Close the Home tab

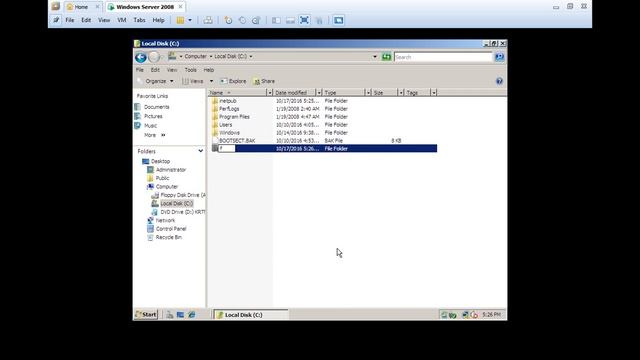(x=97, y=7)
